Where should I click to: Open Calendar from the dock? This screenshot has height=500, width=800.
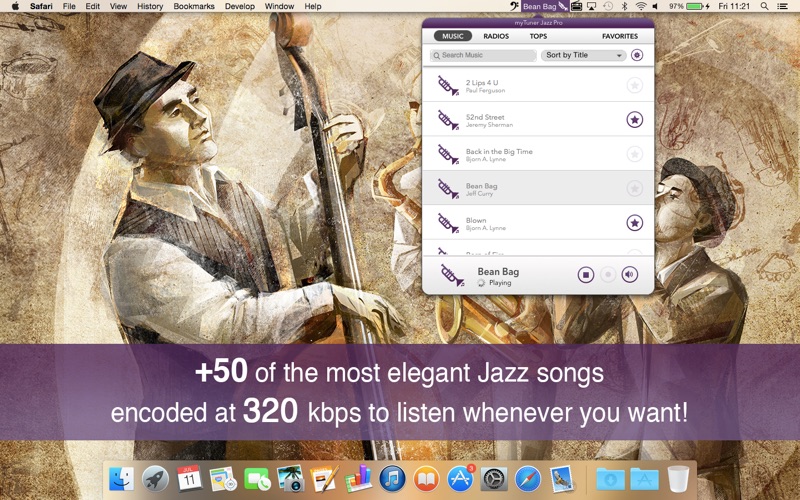click(189, 479)
